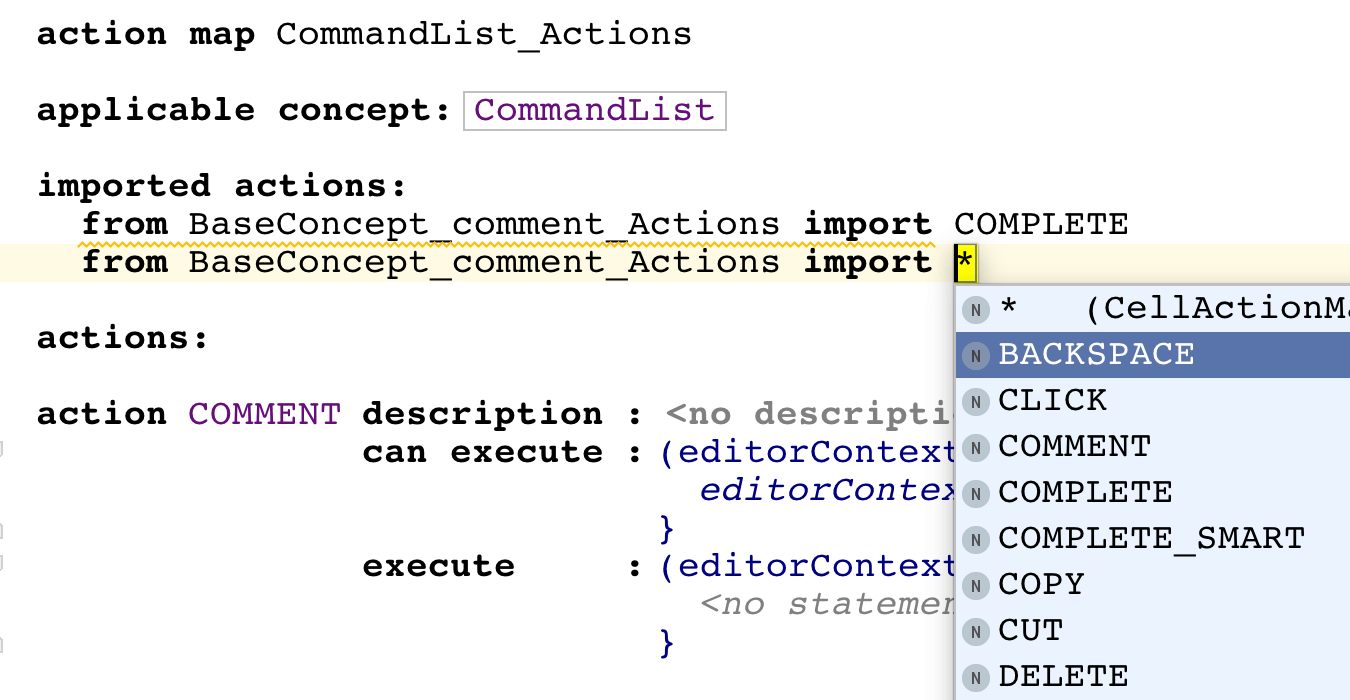Viewport: 1350px width, 700px height.
Task: Click the node icon beside CLICK
Action: (x=975, y=401)
